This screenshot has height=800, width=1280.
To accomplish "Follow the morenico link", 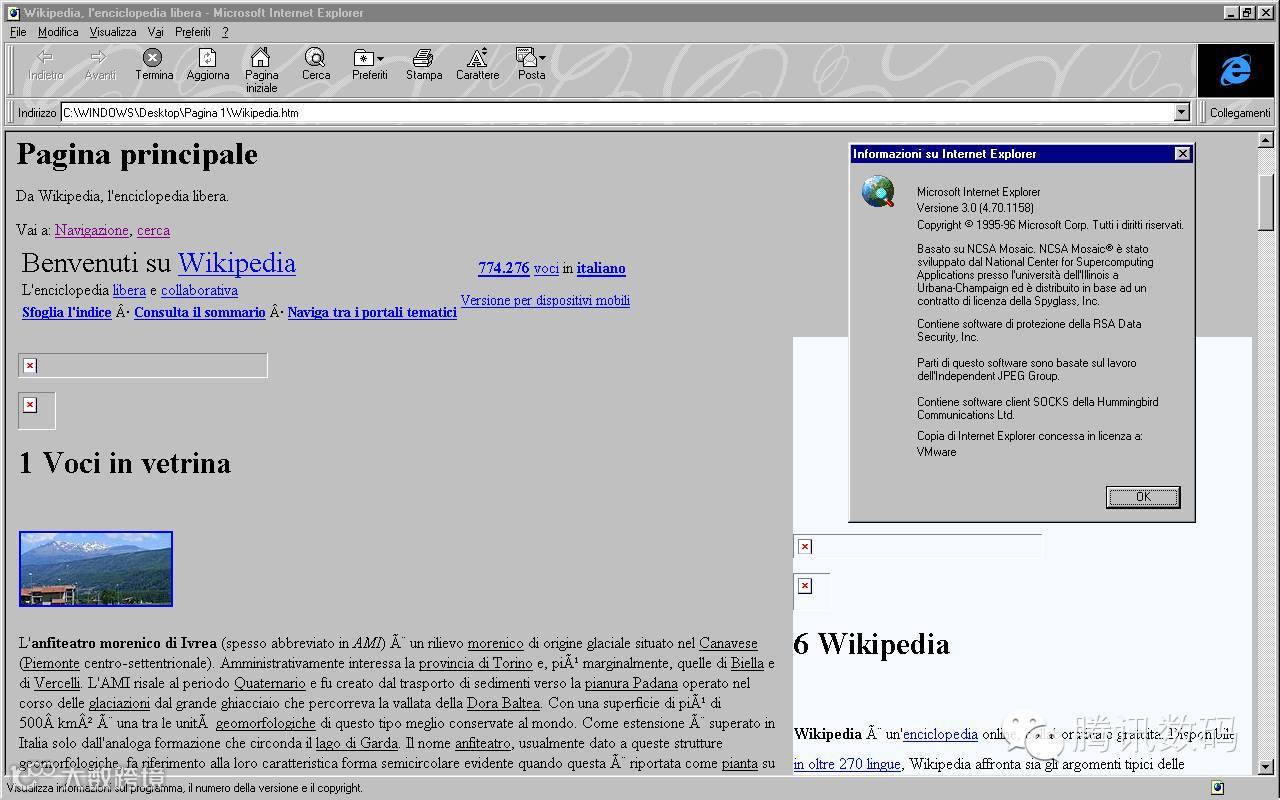I will pos(495,643).
